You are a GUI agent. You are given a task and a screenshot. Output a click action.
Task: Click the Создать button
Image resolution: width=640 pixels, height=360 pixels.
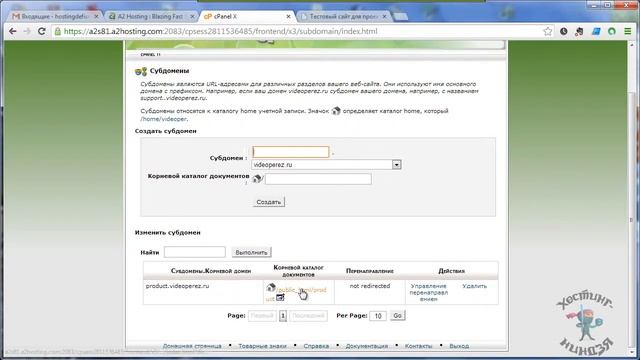point(269,202)
